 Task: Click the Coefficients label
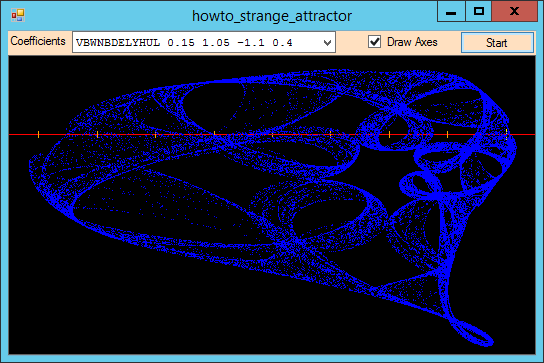(38, 41)
